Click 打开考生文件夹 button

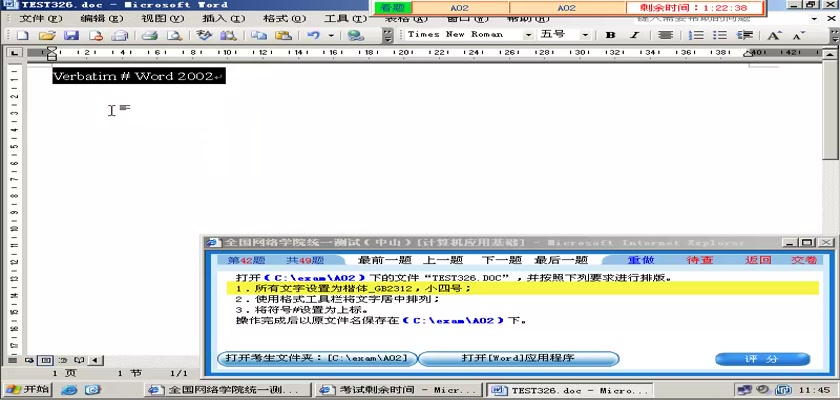(317, 358)
